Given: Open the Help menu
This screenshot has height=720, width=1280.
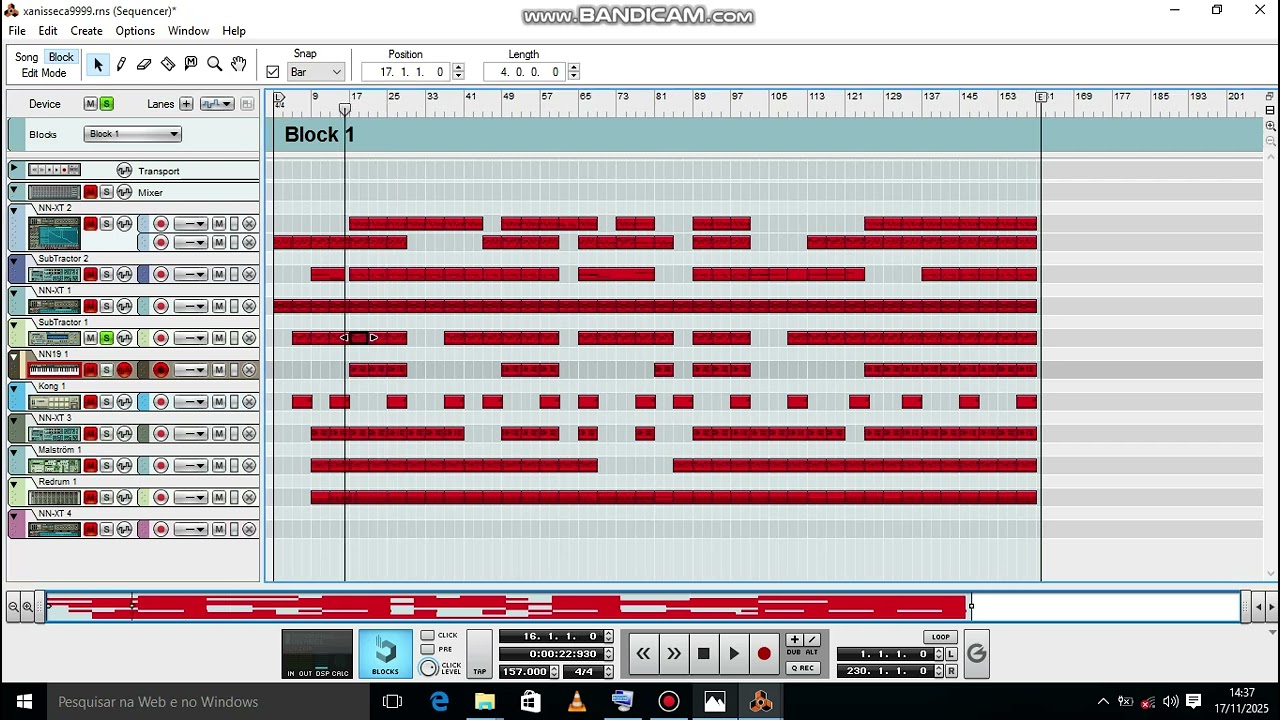Looking at the screenshot, I should (x=234, y=31).
